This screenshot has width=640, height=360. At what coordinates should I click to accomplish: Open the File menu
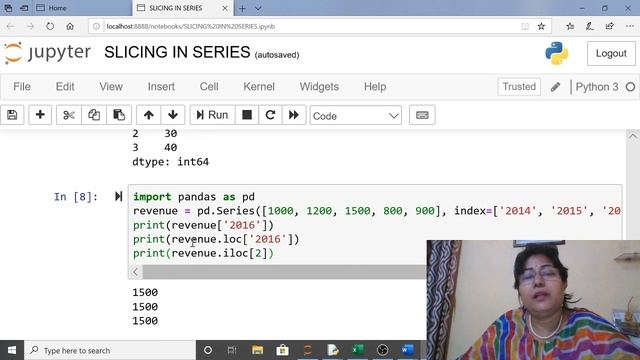click(22, 87)
